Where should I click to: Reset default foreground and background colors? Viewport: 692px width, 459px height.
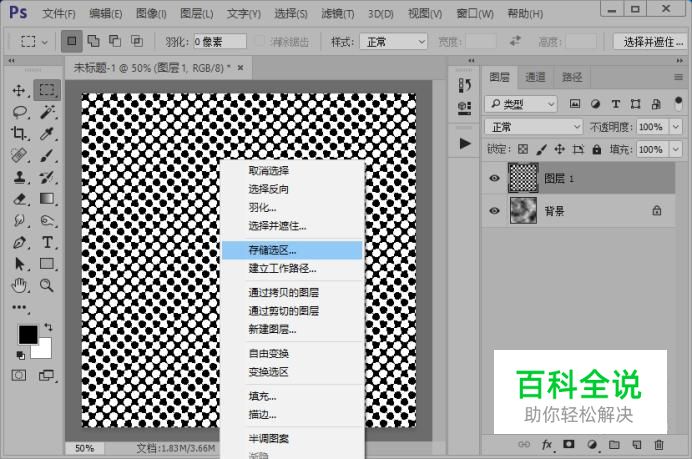(20, 354)
